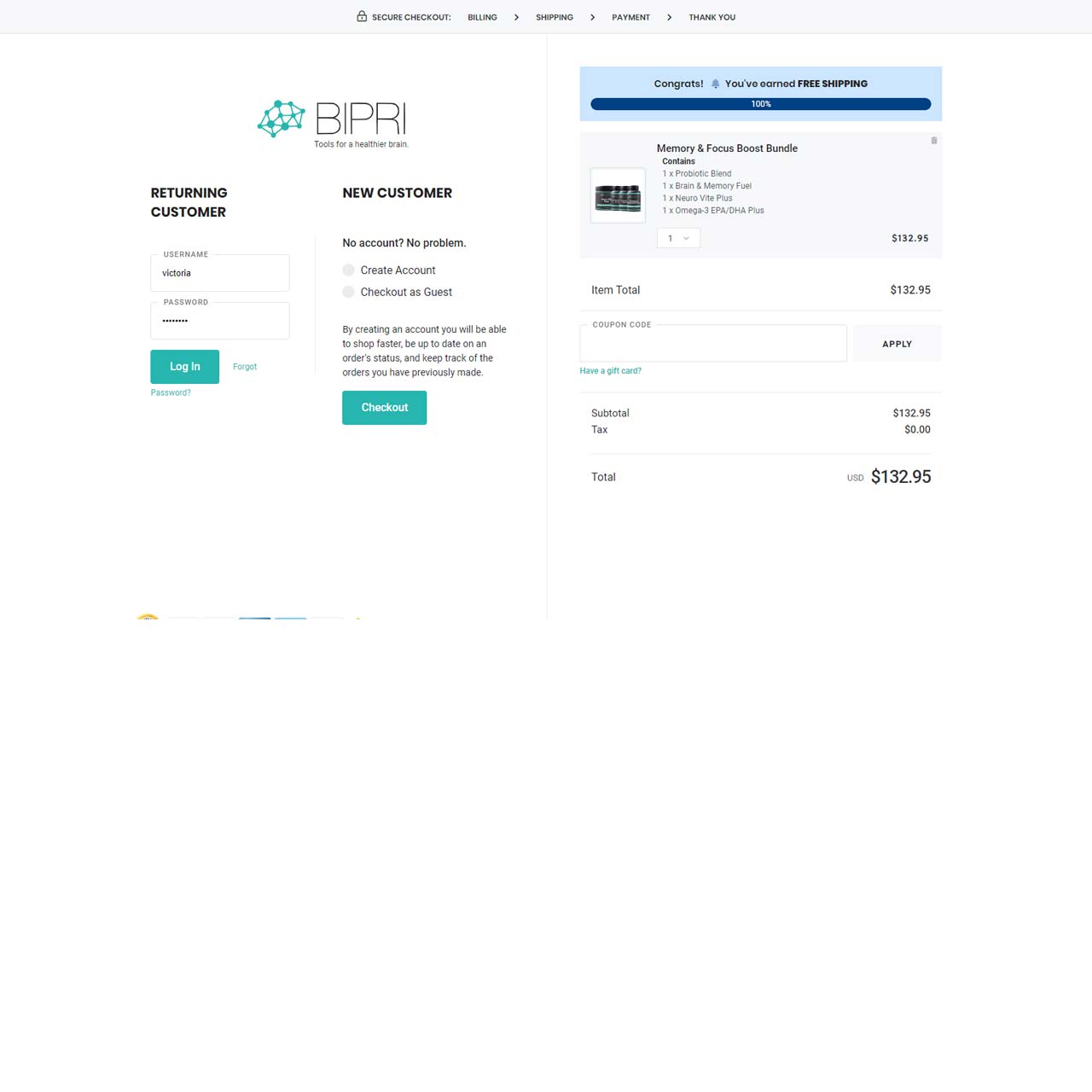
Task: Click the secure checkout lock icon
Action: click(x=362, y=16)
